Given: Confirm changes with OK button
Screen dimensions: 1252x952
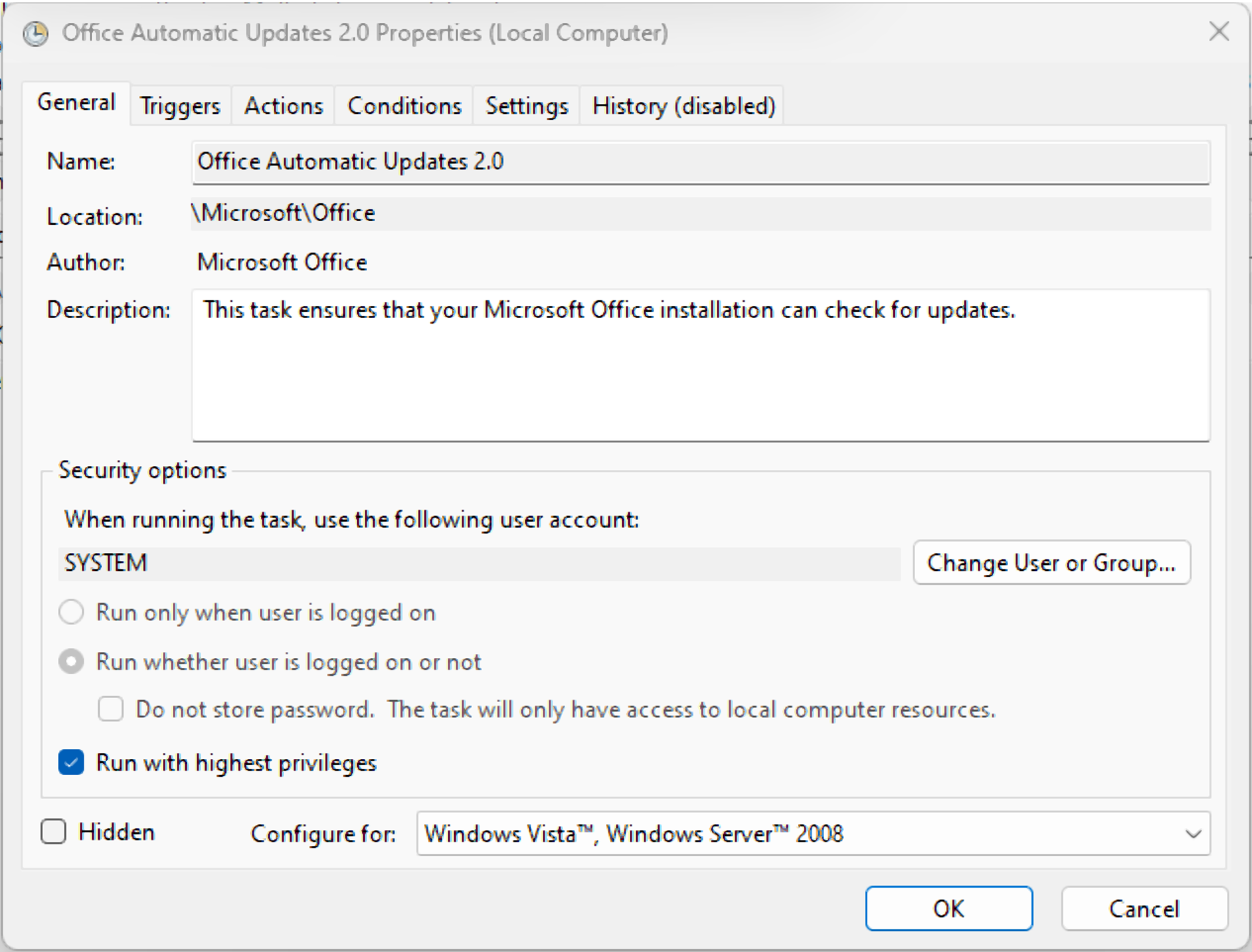Looking at the screenshot, I should coord(949,908).
